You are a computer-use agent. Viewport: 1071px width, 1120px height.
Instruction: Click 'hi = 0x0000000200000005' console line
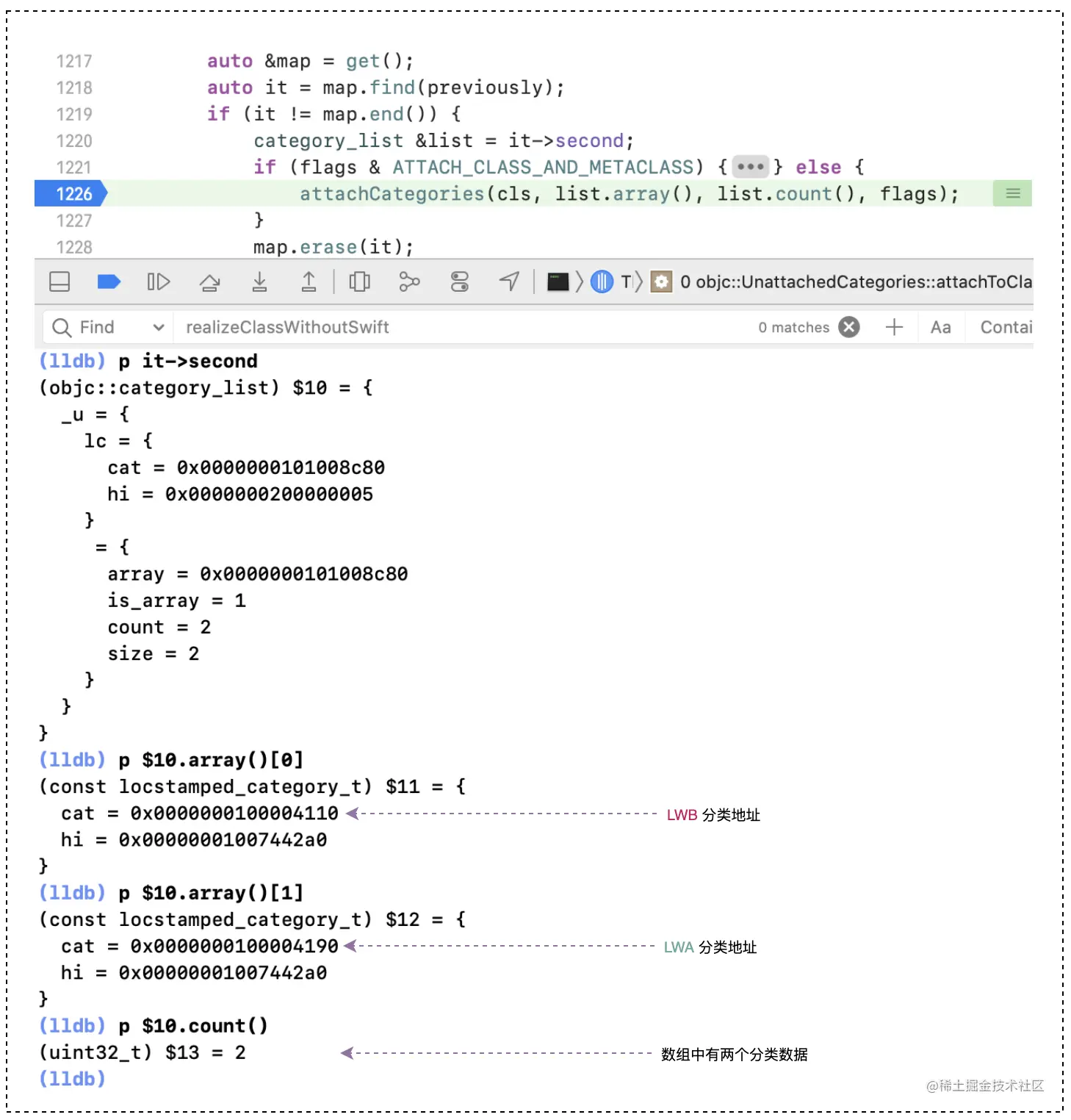pyautogui.click(x=240, y=495)
